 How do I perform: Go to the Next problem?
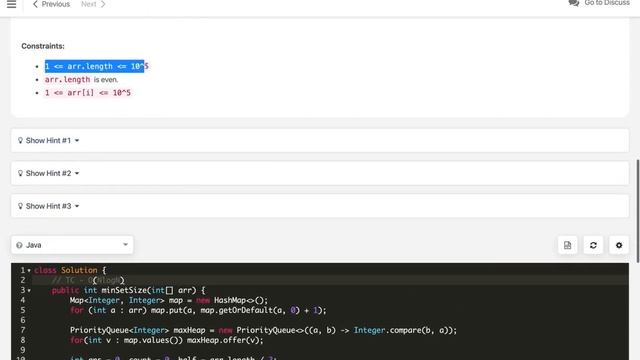coord(93,4)
